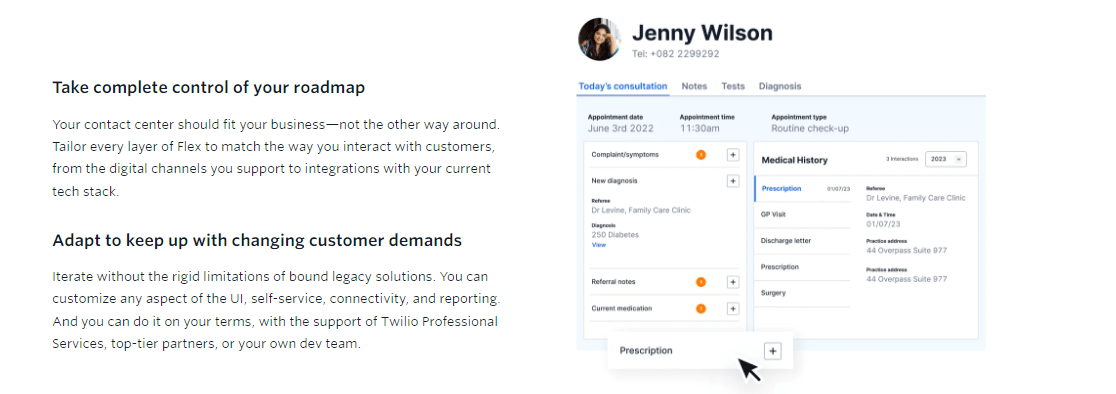Viewport: 1116px width, 394px height.
Task: Select the Prescription 01/07/23 history entry
Action: click(802, 188)
